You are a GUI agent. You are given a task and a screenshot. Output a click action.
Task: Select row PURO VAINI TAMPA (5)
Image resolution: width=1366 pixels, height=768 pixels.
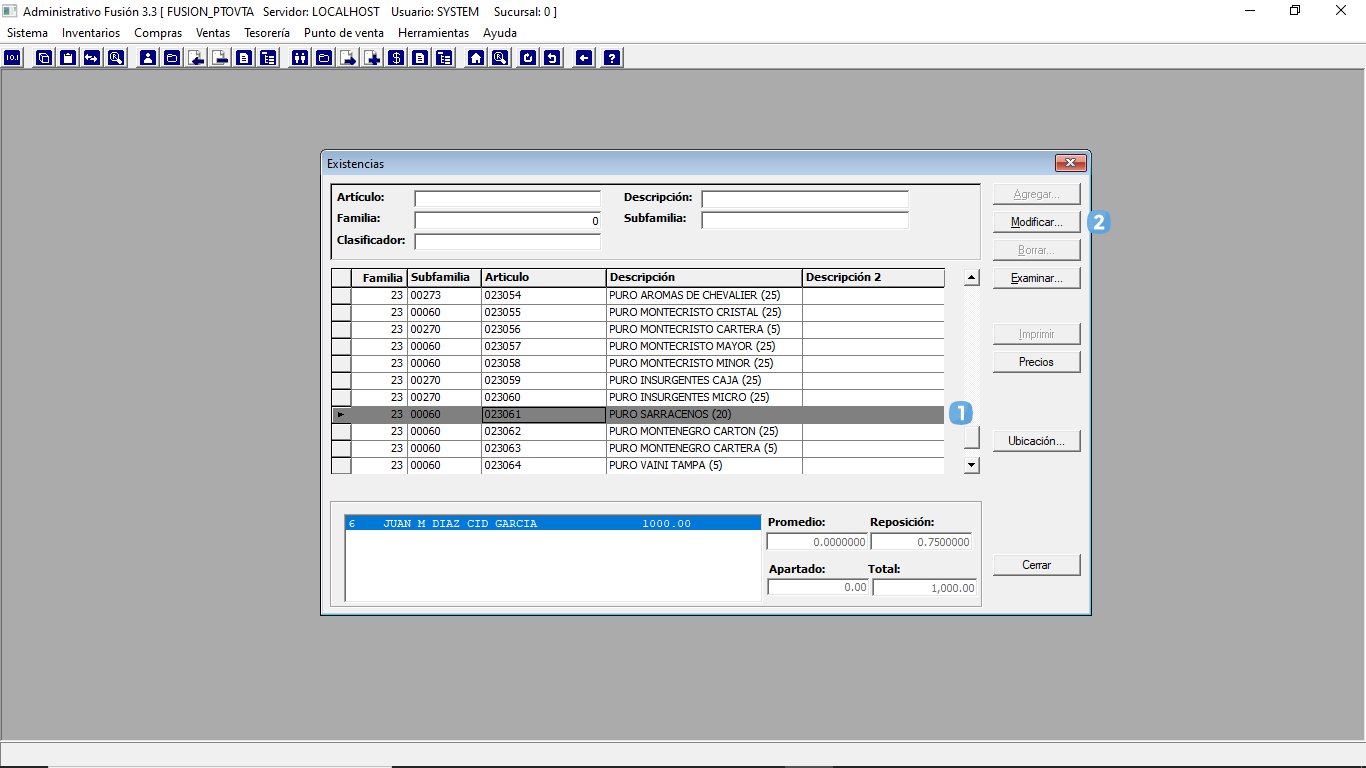click(x=638, y=465)
